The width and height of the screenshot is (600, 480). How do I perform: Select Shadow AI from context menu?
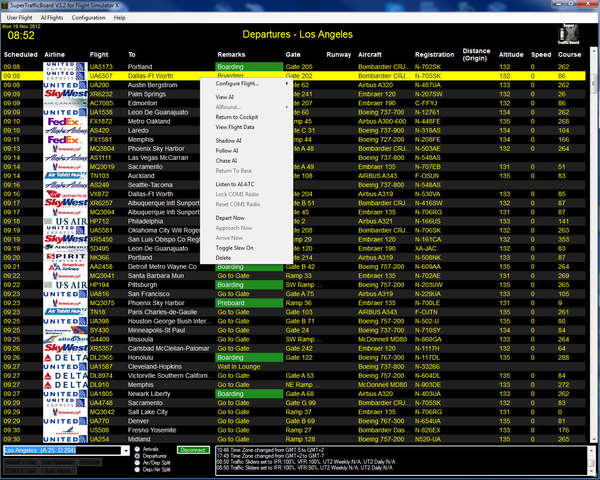point(228,141)
